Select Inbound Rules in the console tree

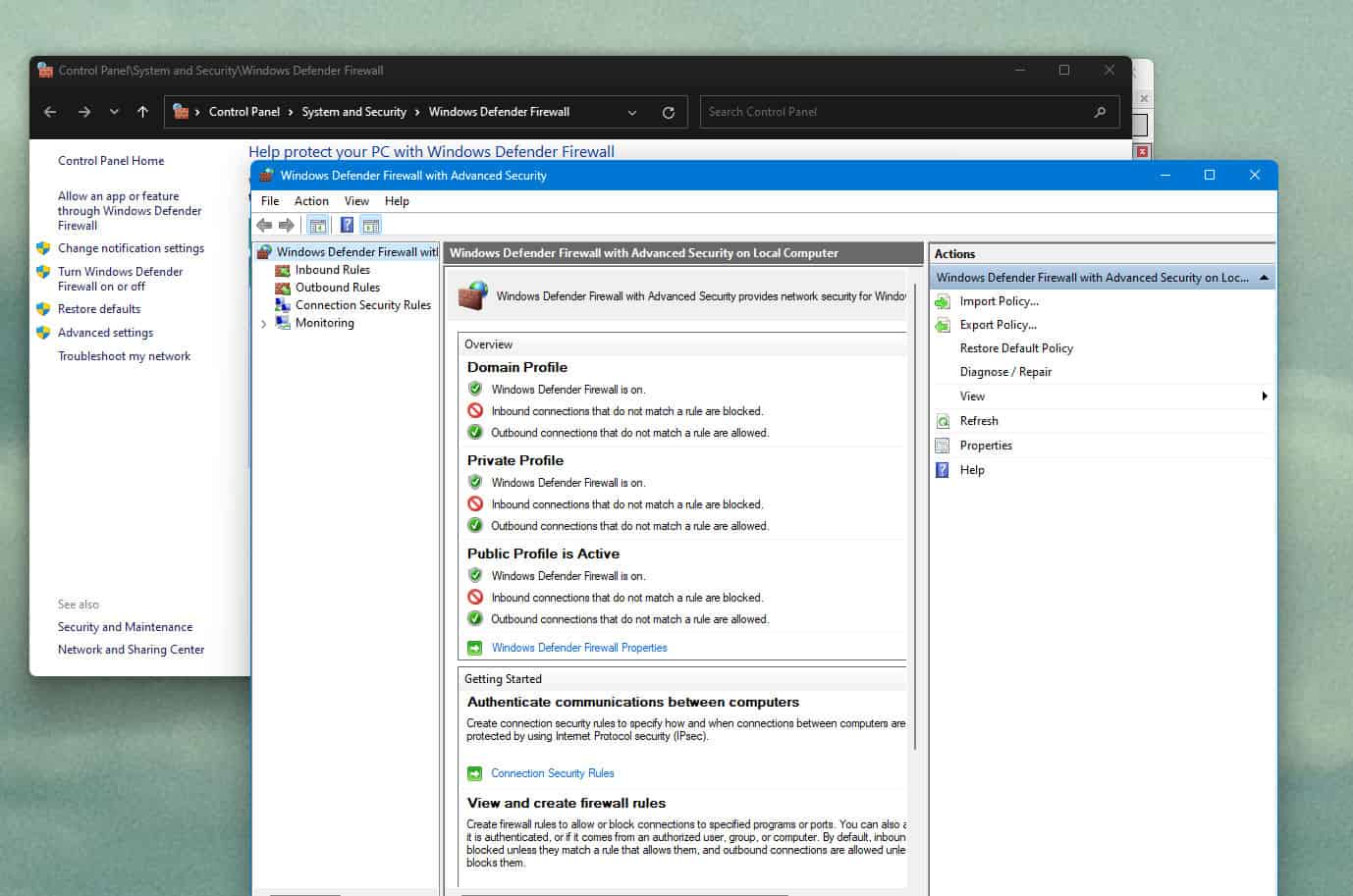[x=332, y=270]
